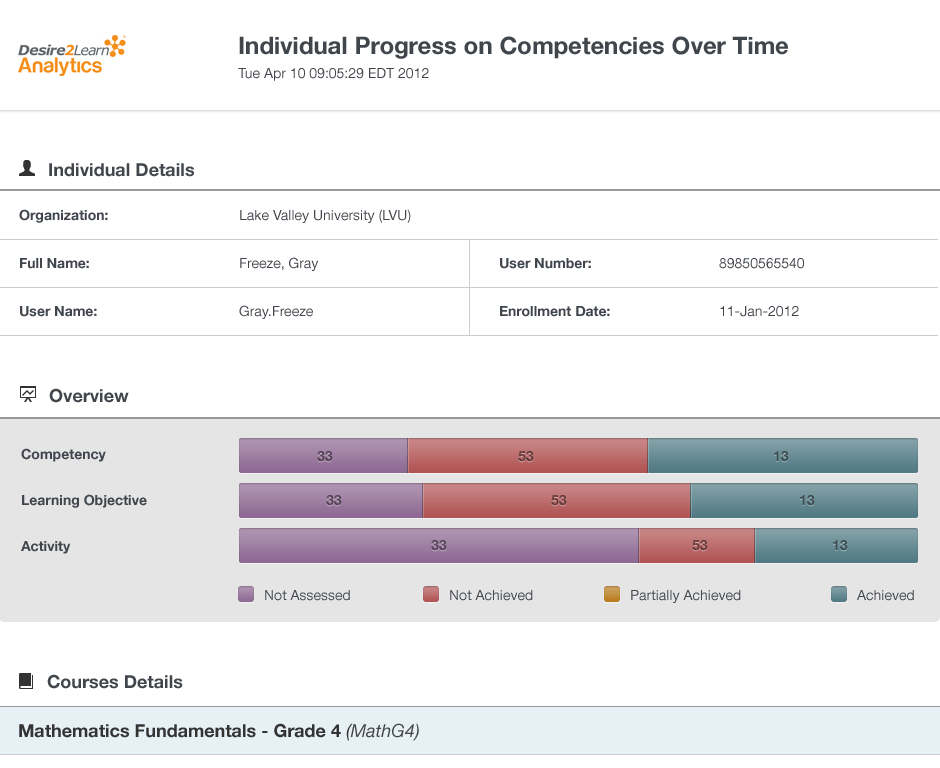The width and height of the screenshot is (940, 768).
Task: Click the Activity bar's purple Not Assessed segment
Action: coord(438,546)
